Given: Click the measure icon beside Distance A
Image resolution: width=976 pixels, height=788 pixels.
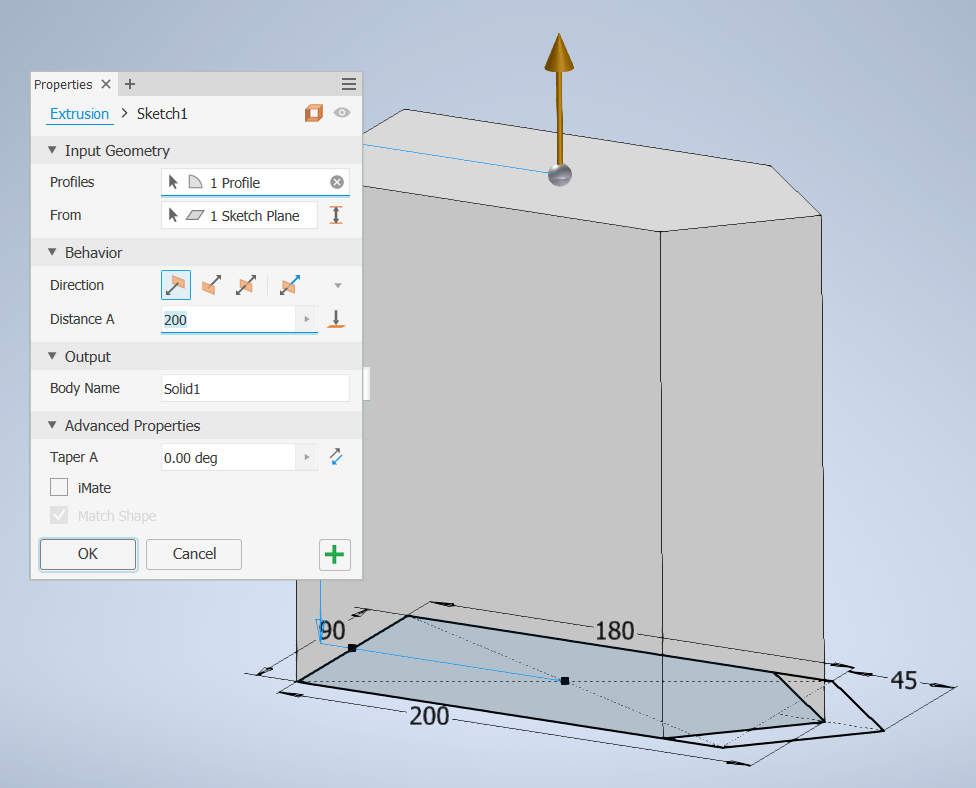Looking at the screenshot, I should click(336, 319).
